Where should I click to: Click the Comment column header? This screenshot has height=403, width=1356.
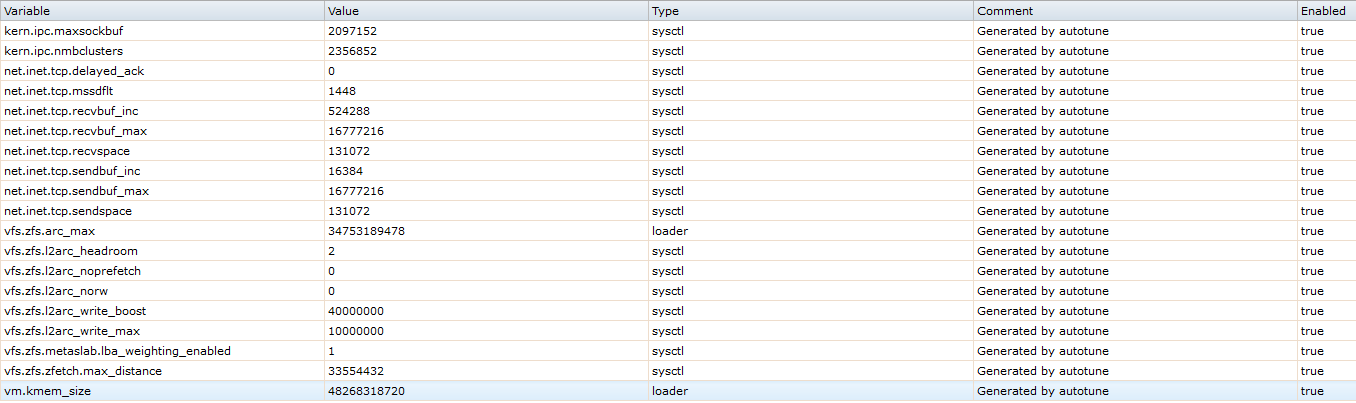point(1005,11)
